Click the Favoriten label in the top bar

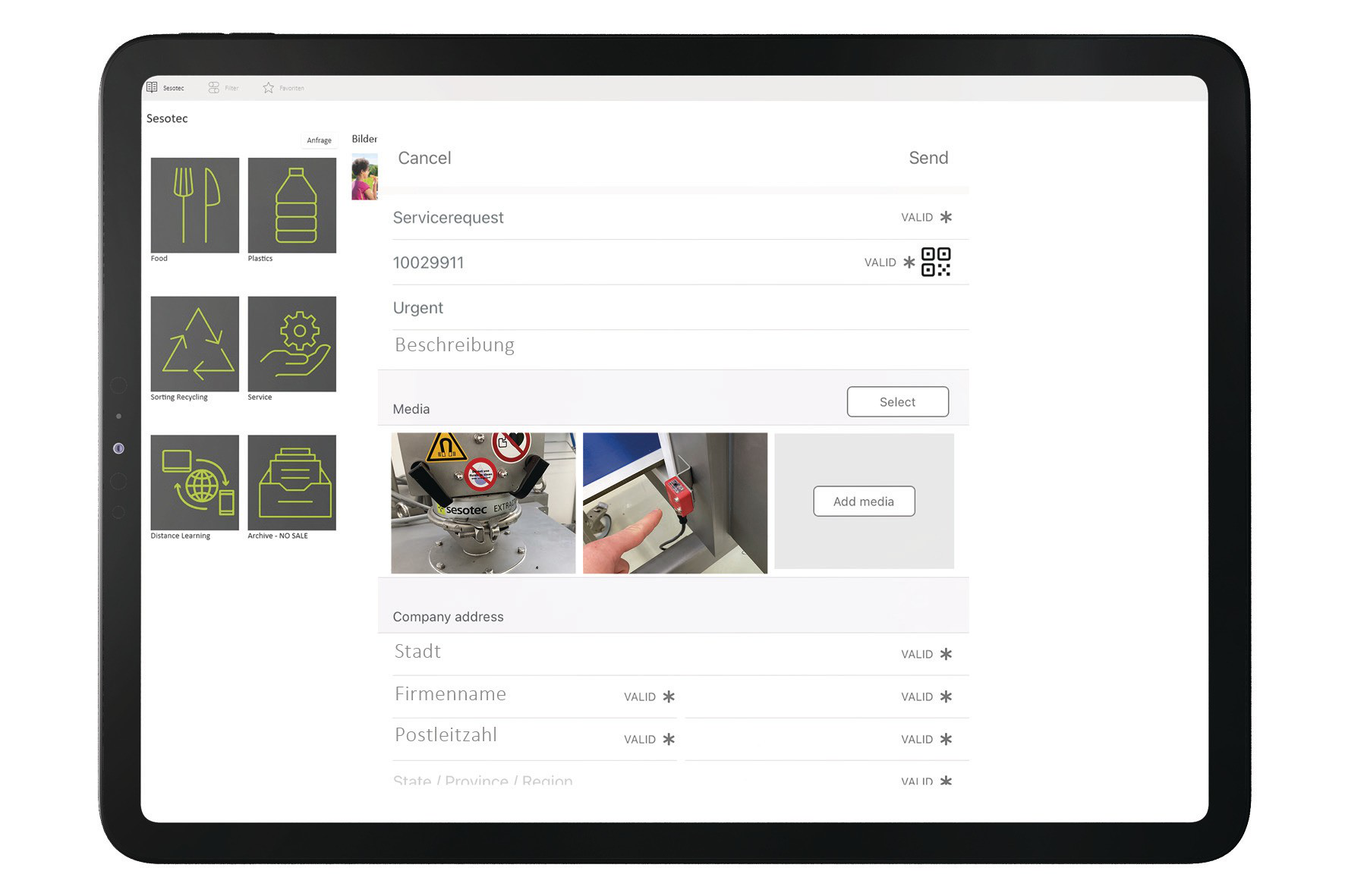click(x=291, y=88)
